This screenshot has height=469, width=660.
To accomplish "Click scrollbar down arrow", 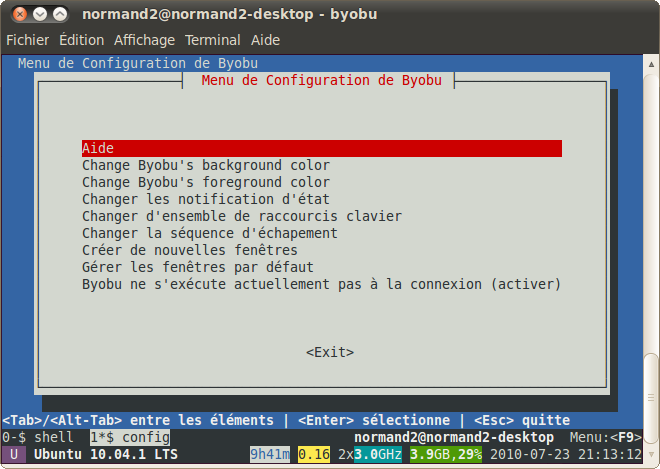I will point(651,455).
